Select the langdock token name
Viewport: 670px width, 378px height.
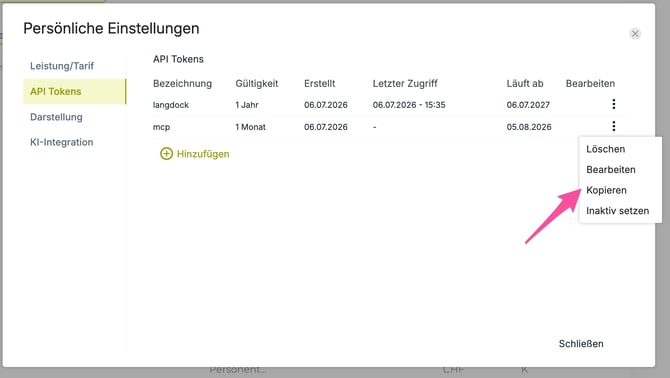[x=171, y=105]
